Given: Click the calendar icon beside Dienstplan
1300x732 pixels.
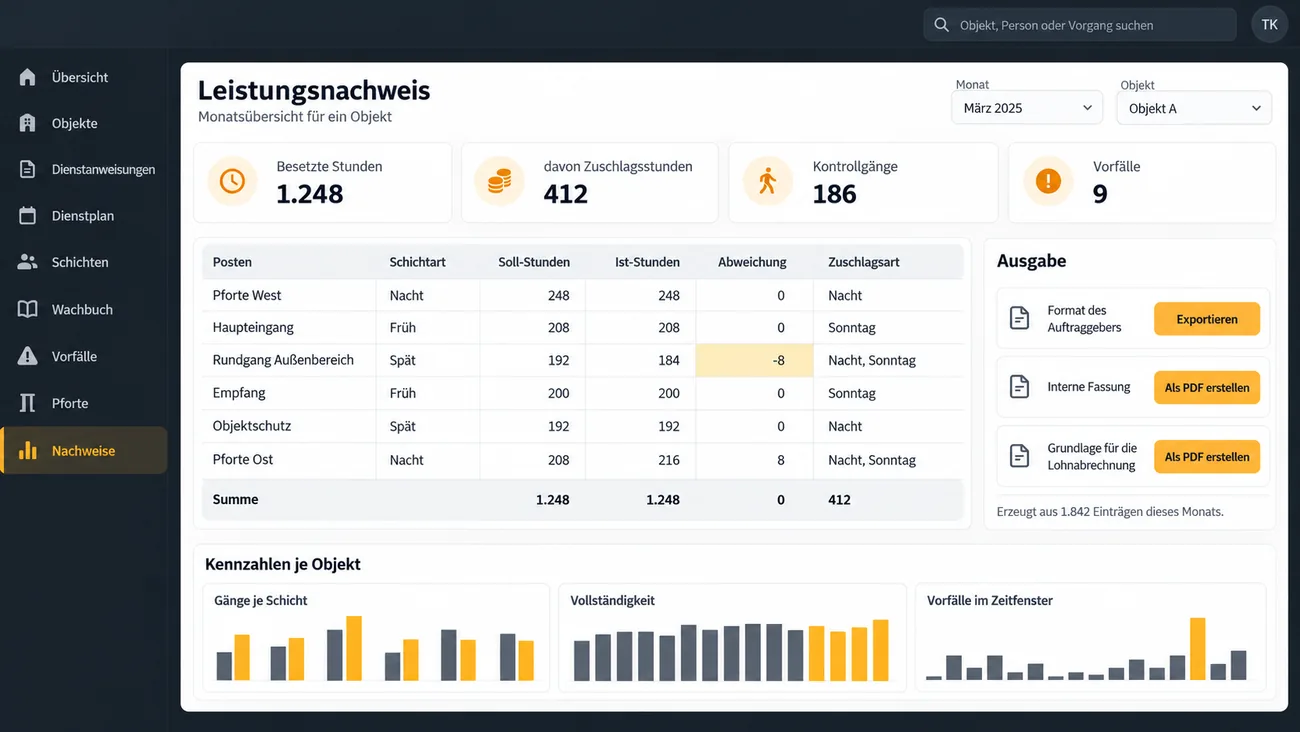Looking at the screenshot, I should pyautogui.click(x=28, y=215).
